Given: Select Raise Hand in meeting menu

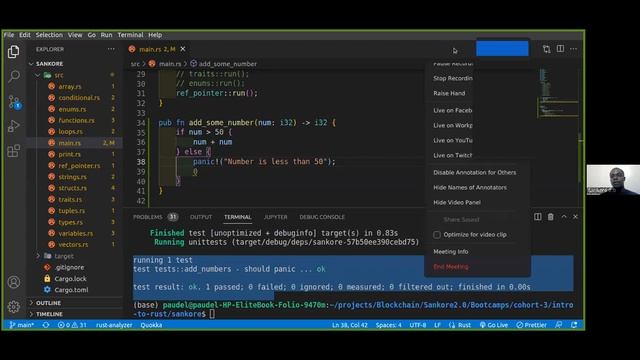Looking at the screenshot, I should [x=449, y=93].
